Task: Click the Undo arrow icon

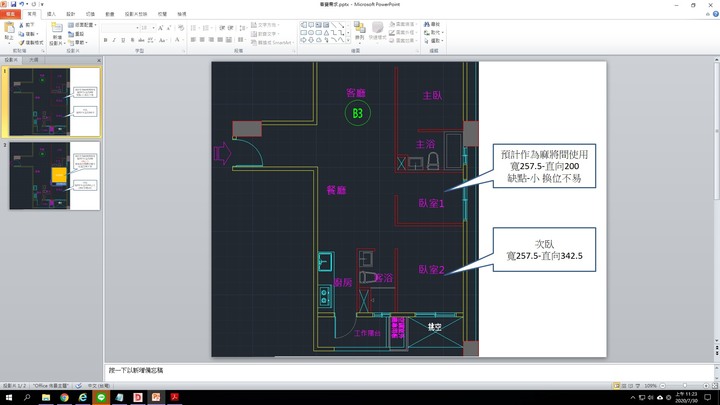Action: [x=22, y=4]
